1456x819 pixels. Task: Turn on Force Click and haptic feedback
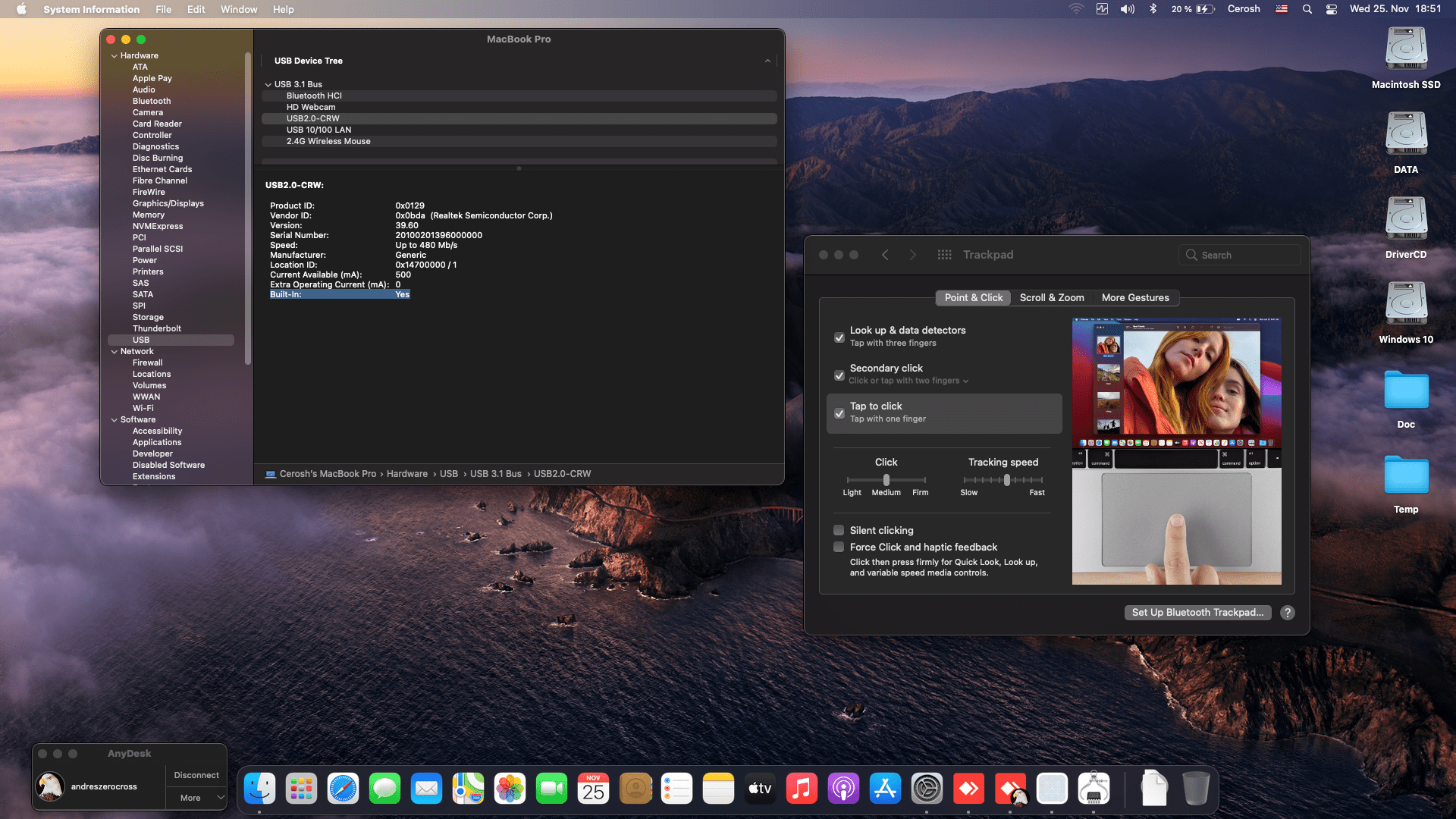pyautogui.click(x=839, y=547)
